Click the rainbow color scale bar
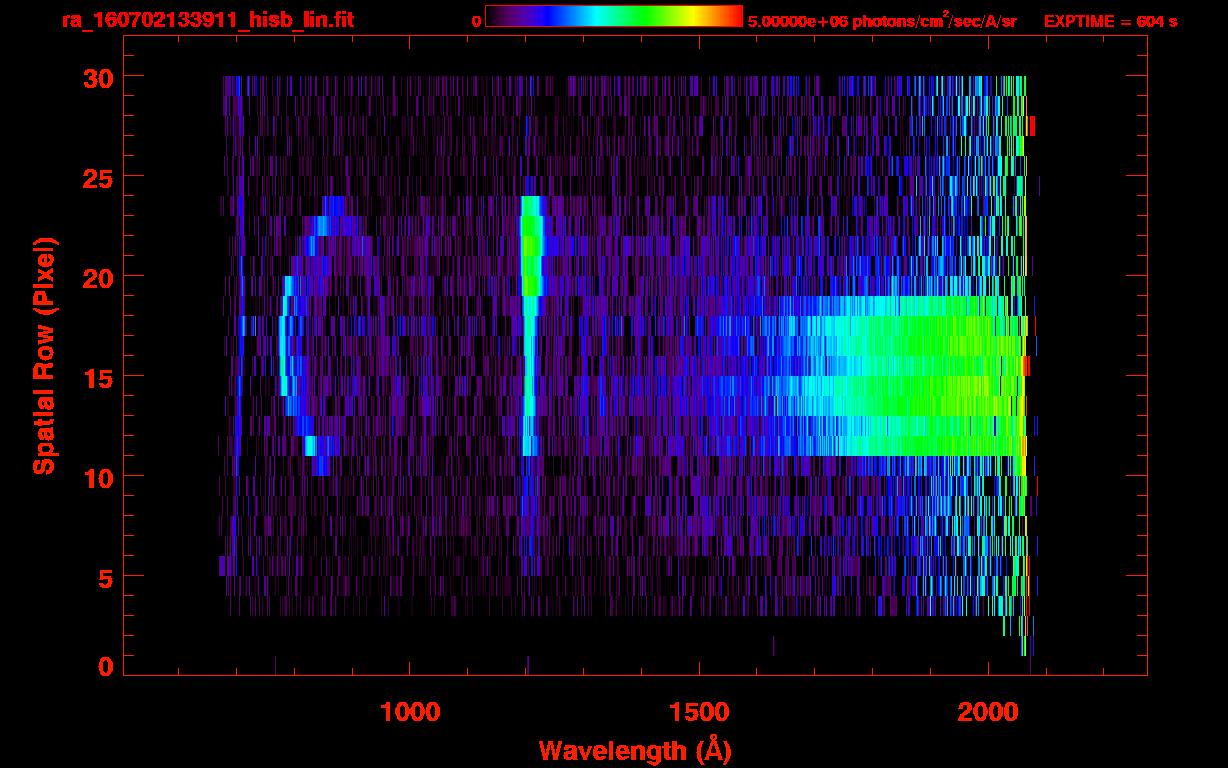 pos(613,16)
